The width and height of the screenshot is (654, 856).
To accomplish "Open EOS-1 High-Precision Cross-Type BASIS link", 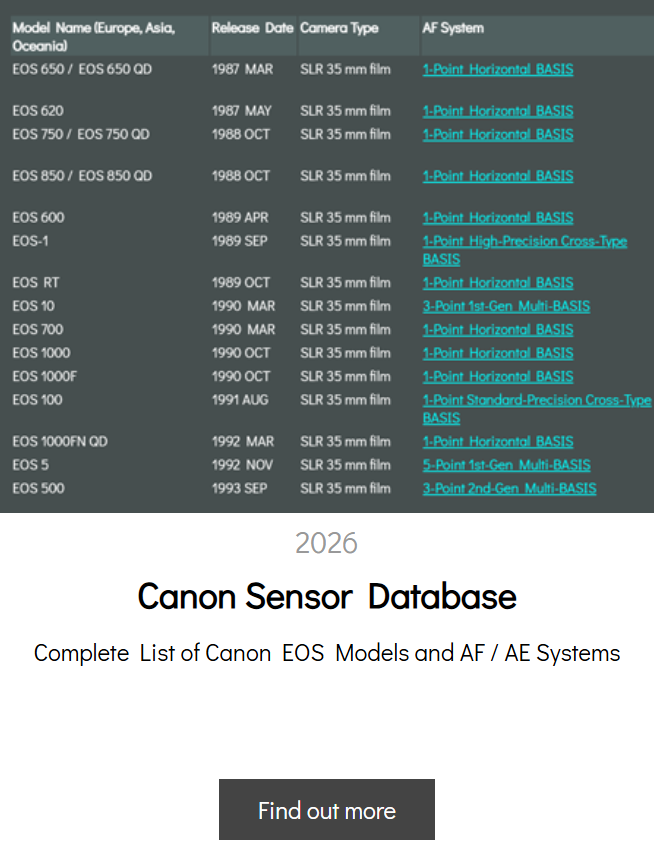I will pyautogui.click(x=525, y=250).
